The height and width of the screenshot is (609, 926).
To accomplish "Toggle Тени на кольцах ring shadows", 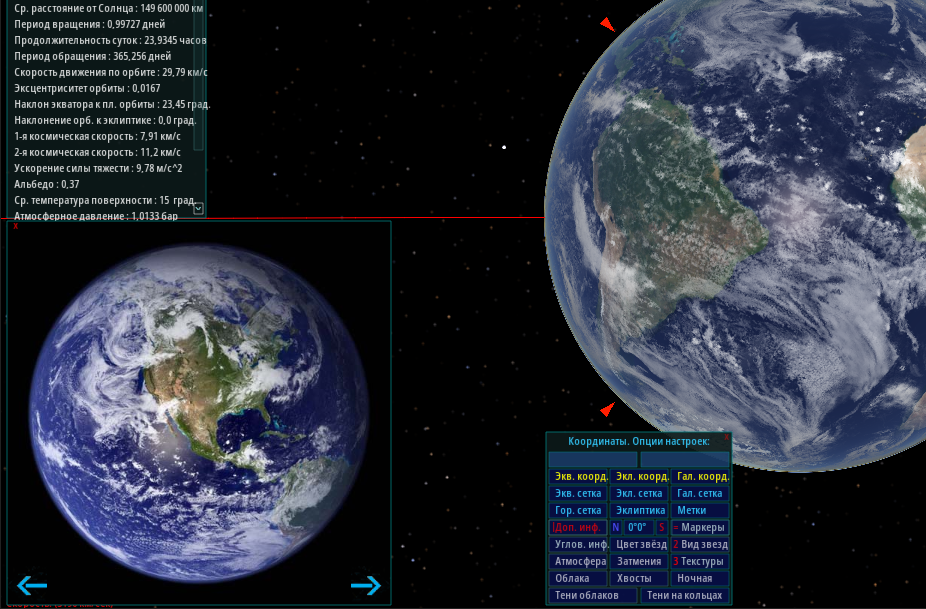I will pyautogui.click(x=685, y=595).
